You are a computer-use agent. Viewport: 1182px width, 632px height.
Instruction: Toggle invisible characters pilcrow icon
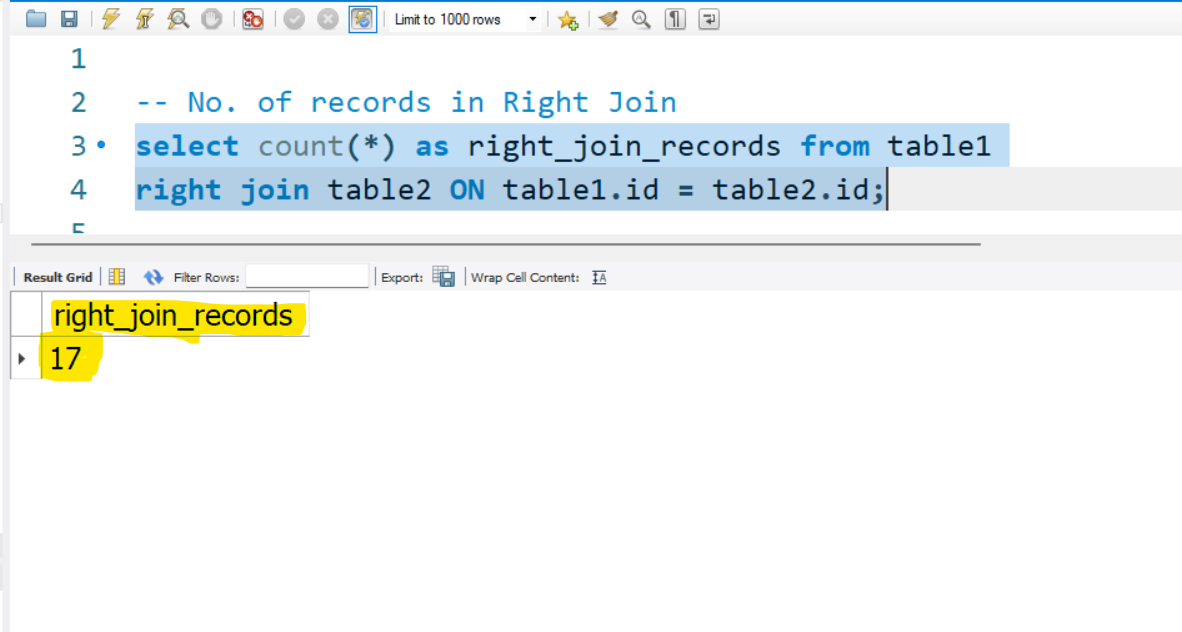click(x=675, y=19)
